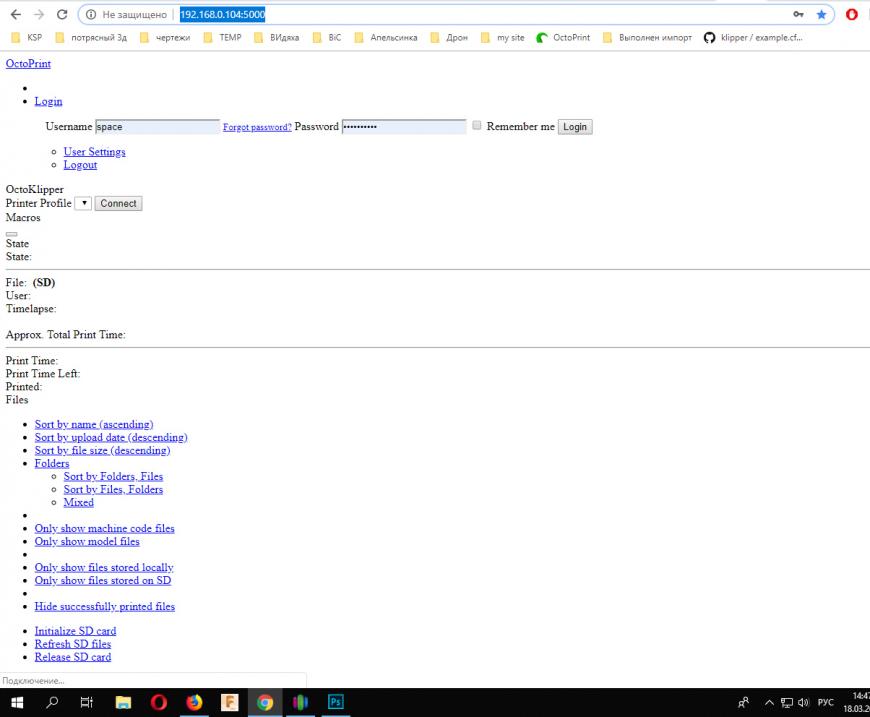The width and height of the screenshot is (870, 717).
Task: Click 'Release SD card' link
Action: tap(73, 657)
